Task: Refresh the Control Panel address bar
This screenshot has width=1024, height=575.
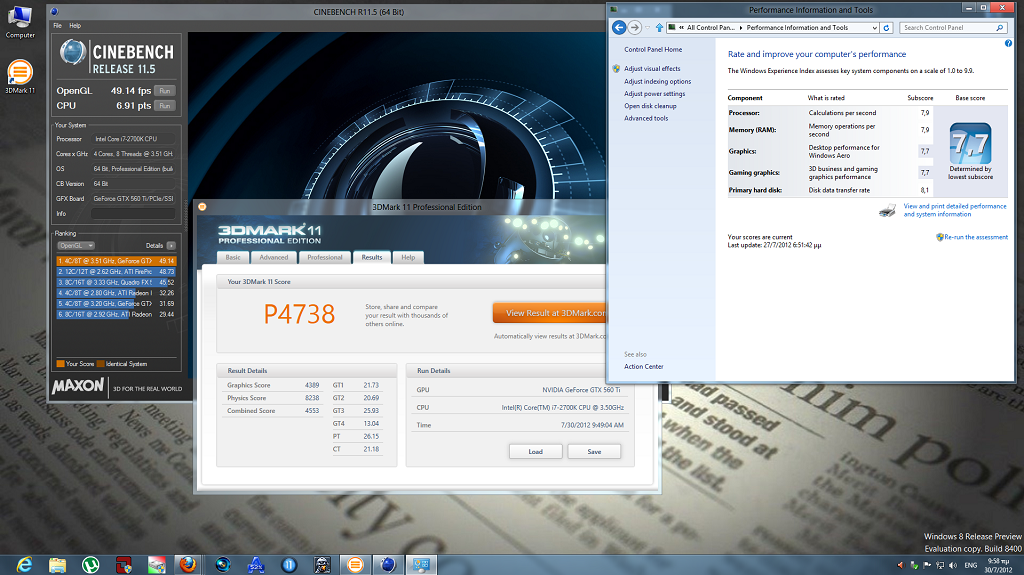Action: pos(886,27)
